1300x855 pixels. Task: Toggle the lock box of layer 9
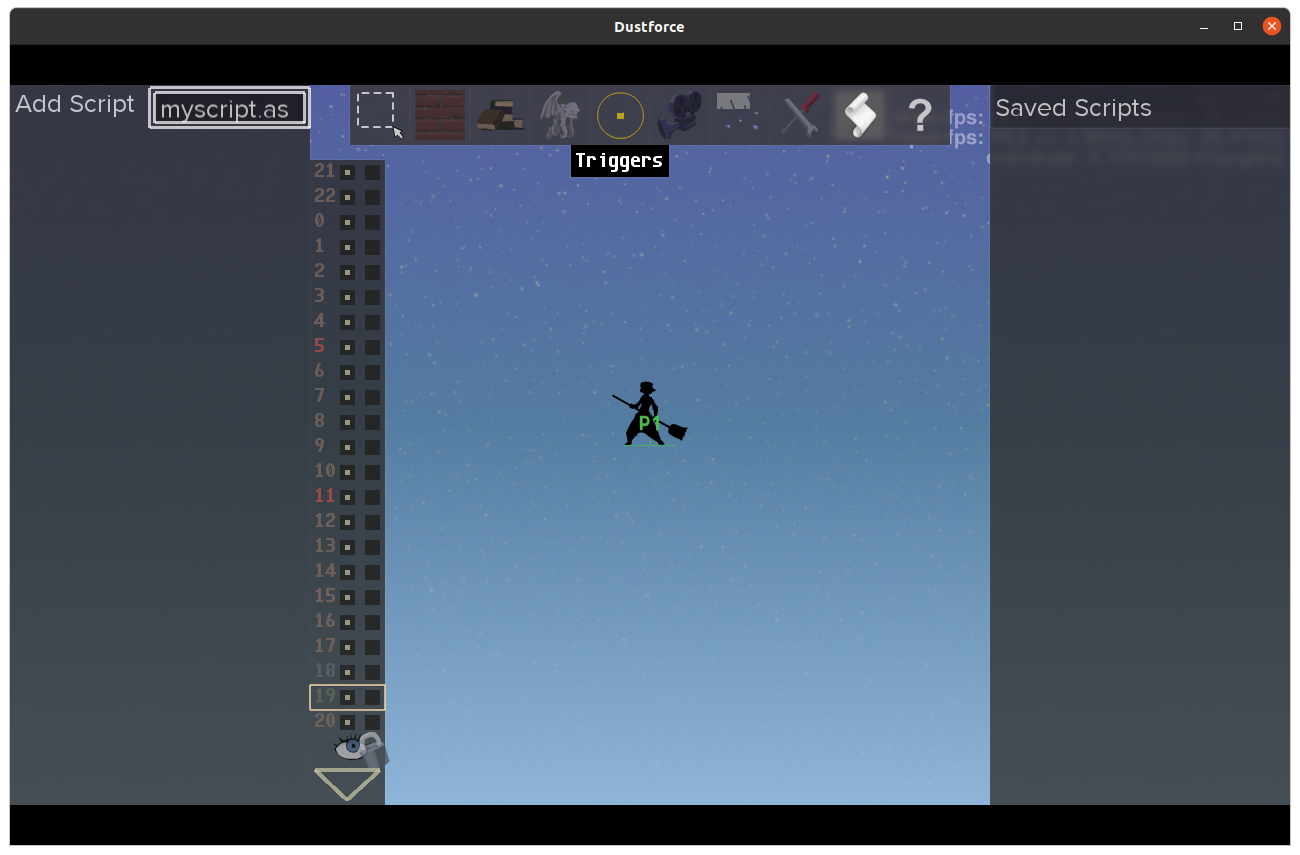point(372,447)
